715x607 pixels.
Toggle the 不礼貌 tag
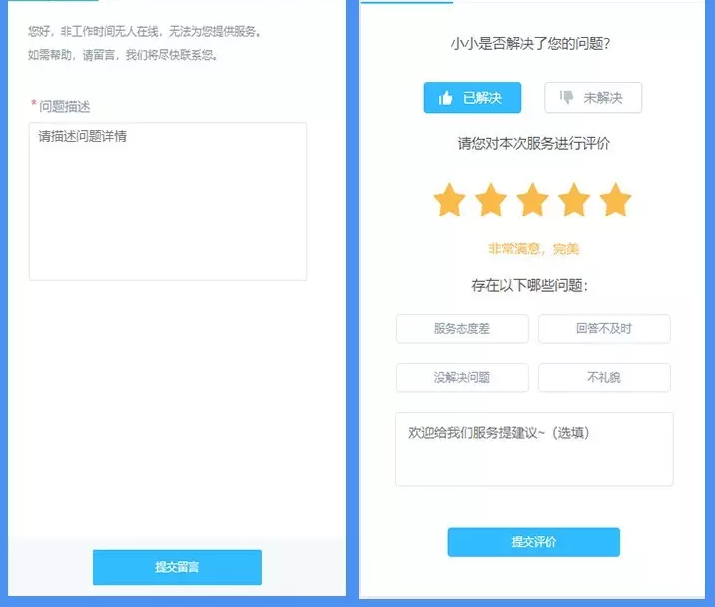coord(604,378)
